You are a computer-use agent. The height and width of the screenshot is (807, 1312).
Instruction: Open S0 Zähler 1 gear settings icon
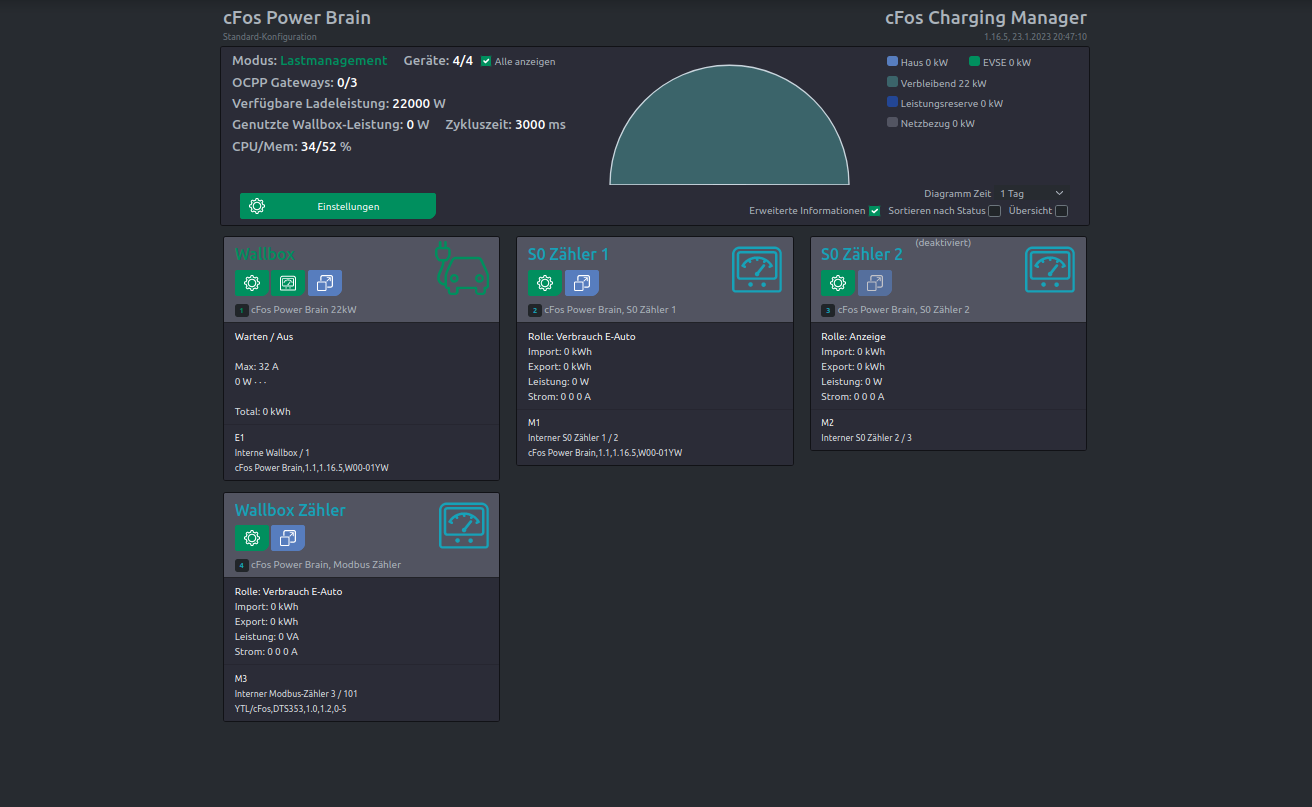tap(545, 283)
